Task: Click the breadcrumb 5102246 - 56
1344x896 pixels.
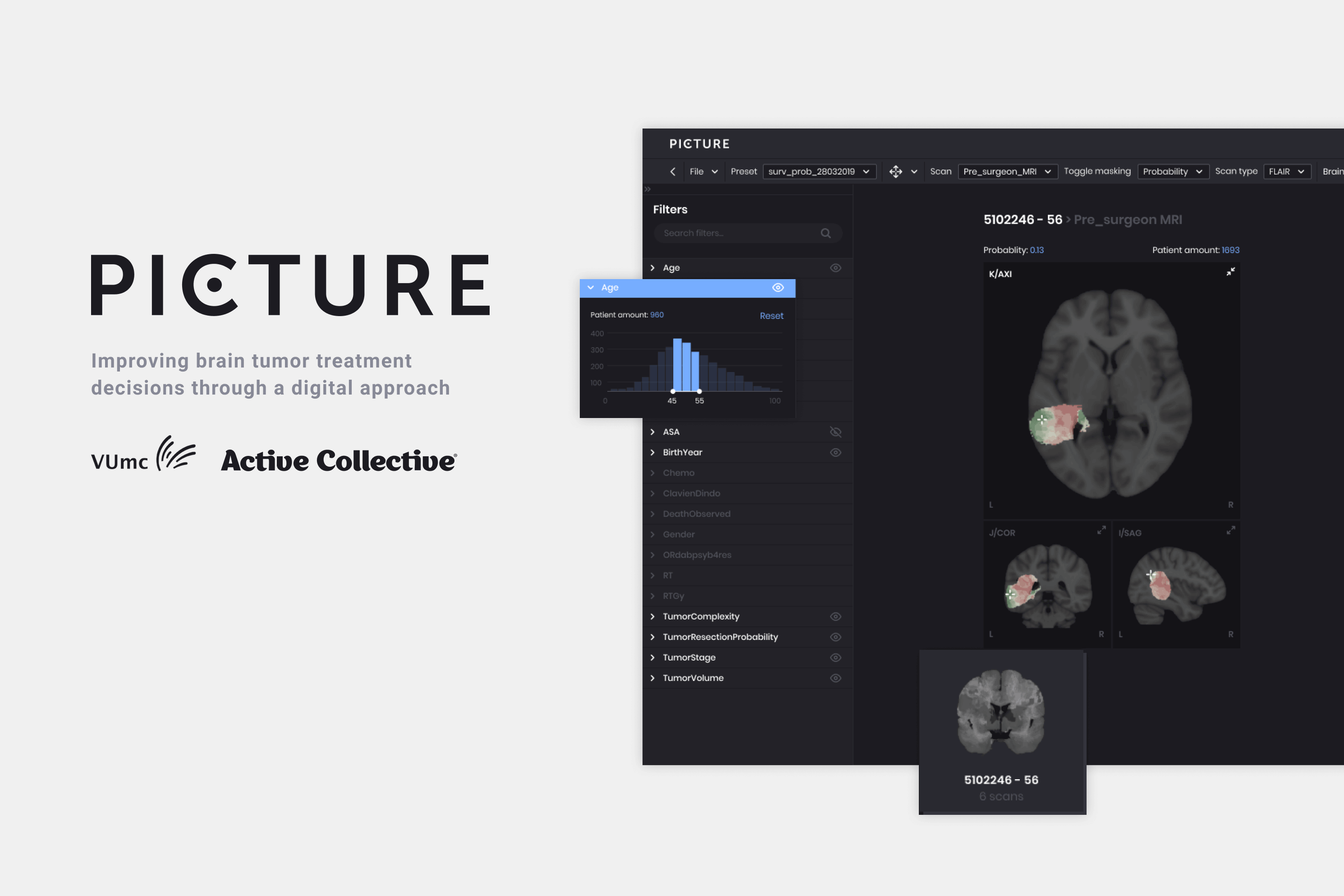Action: click(1023, 220)
